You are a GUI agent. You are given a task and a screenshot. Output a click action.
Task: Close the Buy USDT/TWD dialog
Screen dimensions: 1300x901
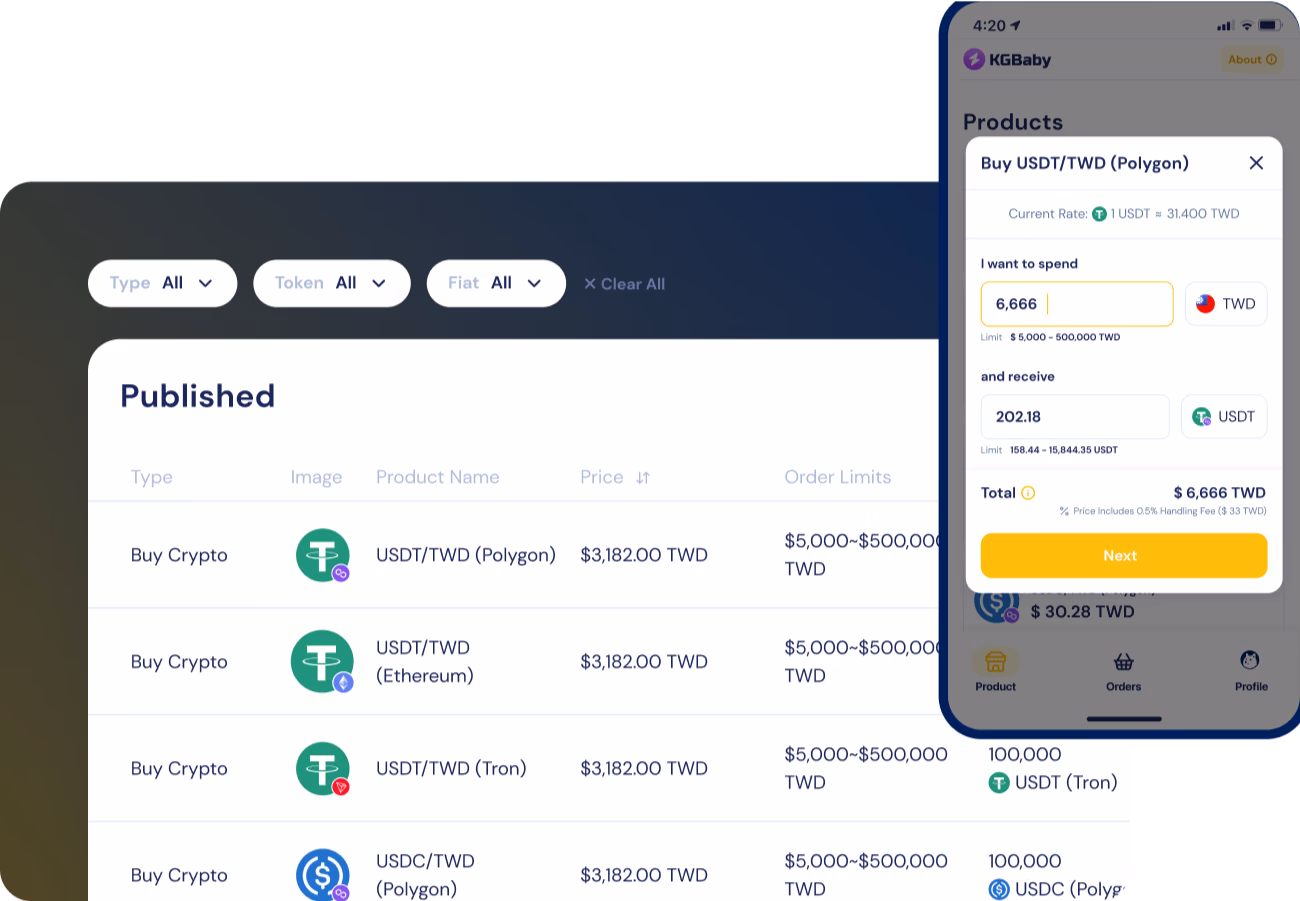pos(1256,163)
